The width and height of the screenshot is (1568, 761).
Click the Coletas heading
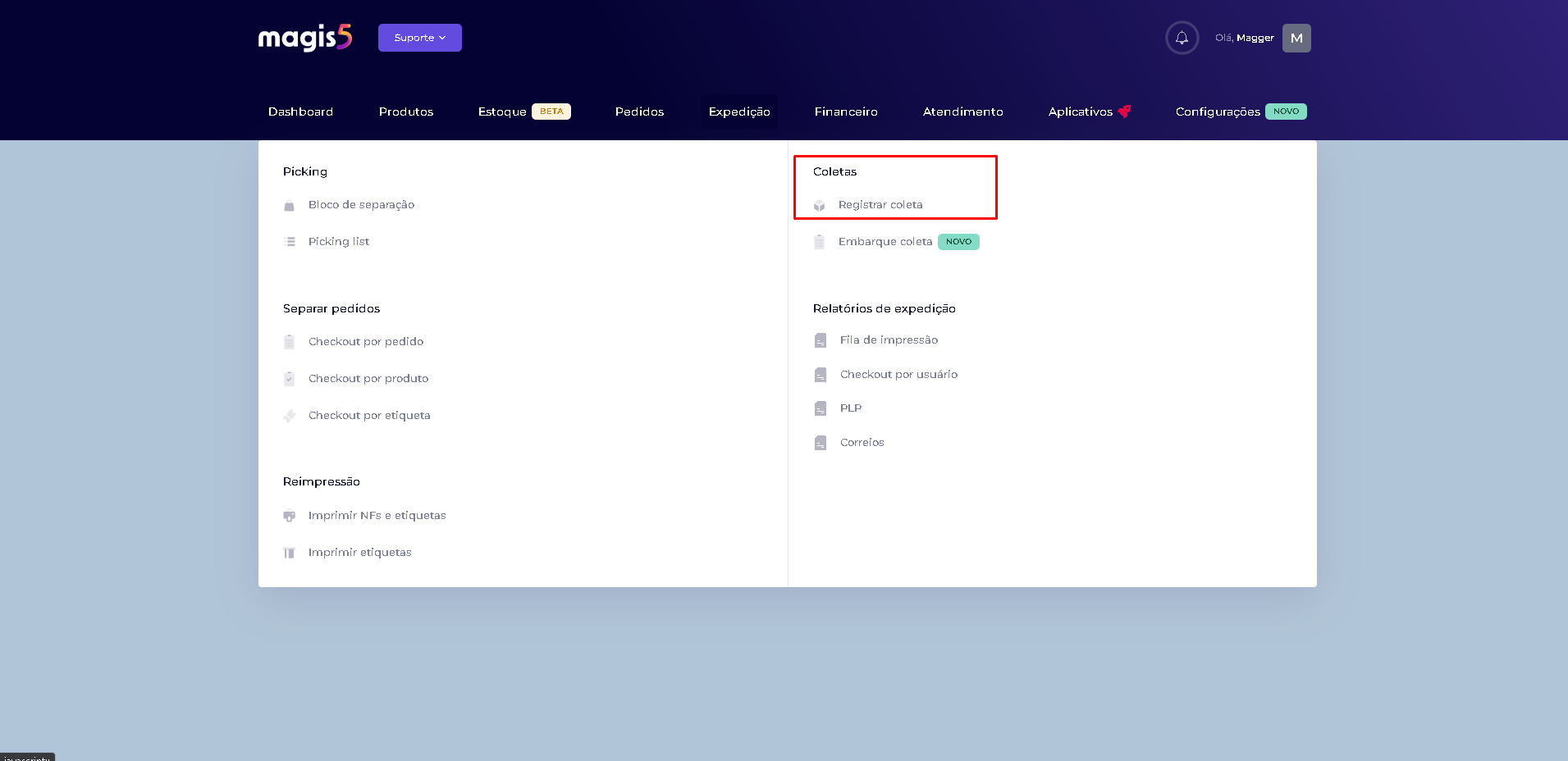(x=834, y=171)
